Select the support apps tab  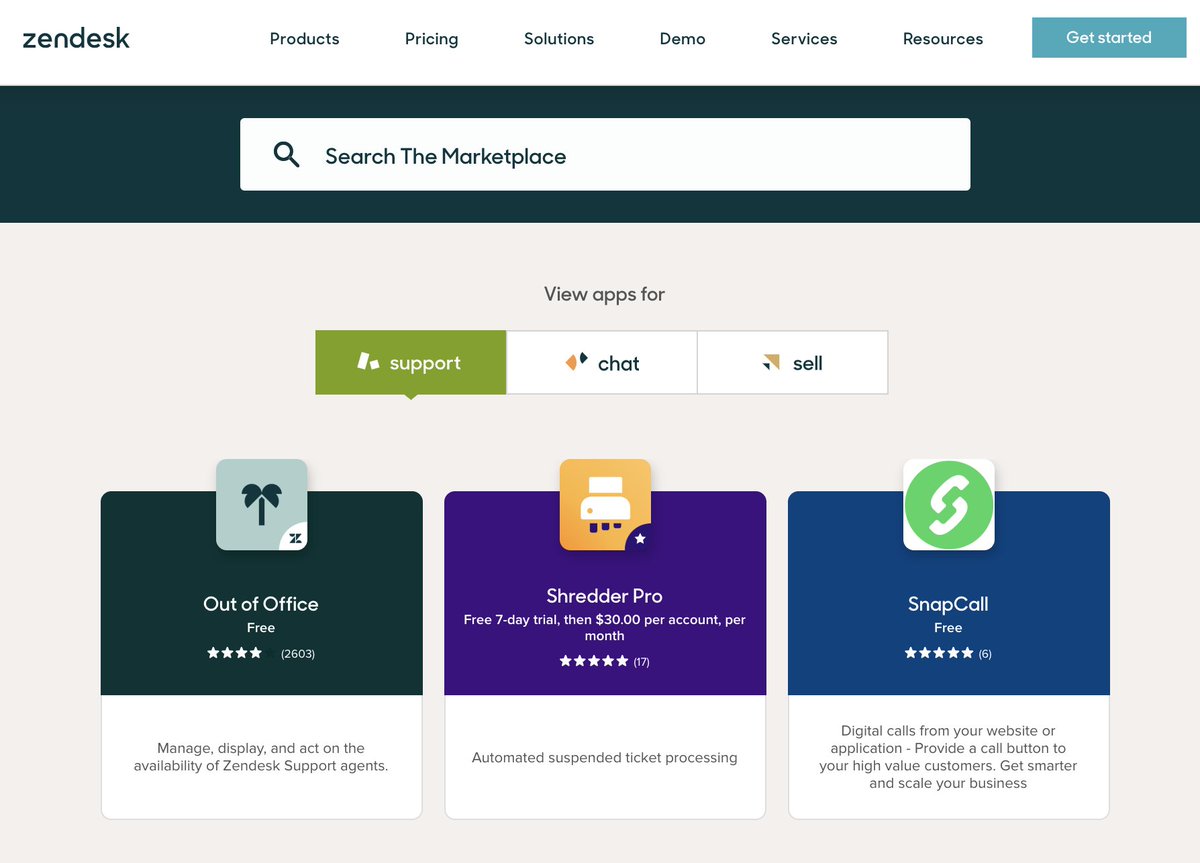click(x=411, y=362)
